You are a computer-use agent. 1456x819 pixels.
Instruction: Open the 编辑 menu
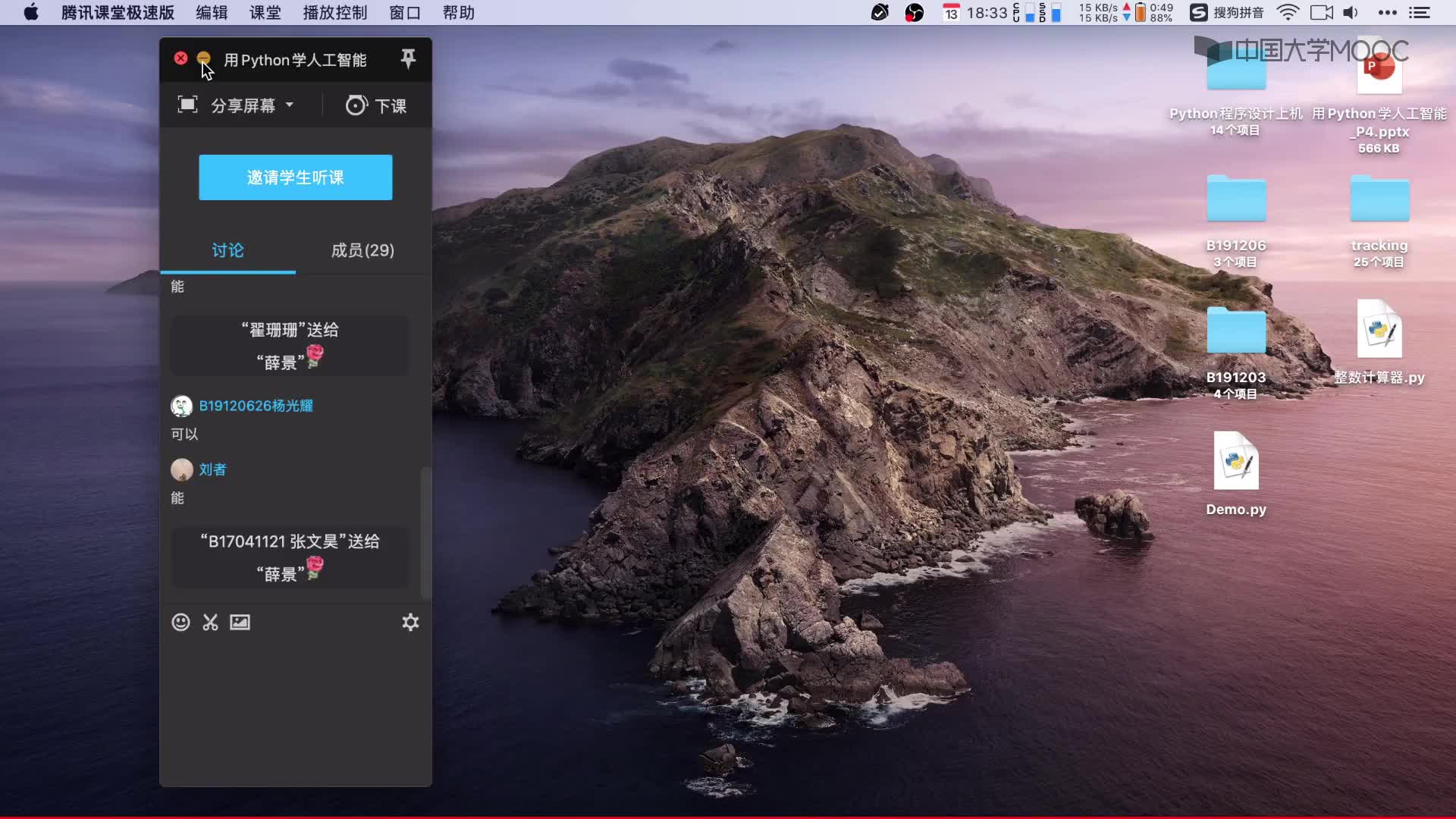tap(212, 13)
